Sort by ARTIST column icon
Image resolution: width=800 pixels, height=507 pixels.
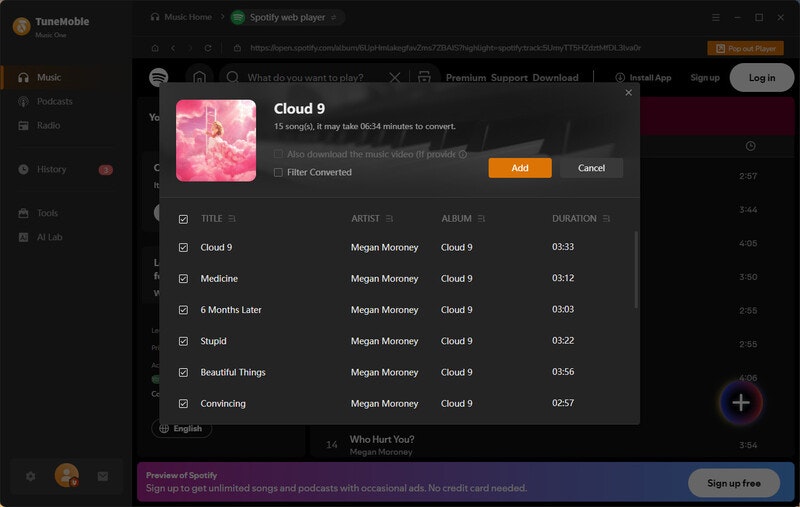tap(390, 219)
